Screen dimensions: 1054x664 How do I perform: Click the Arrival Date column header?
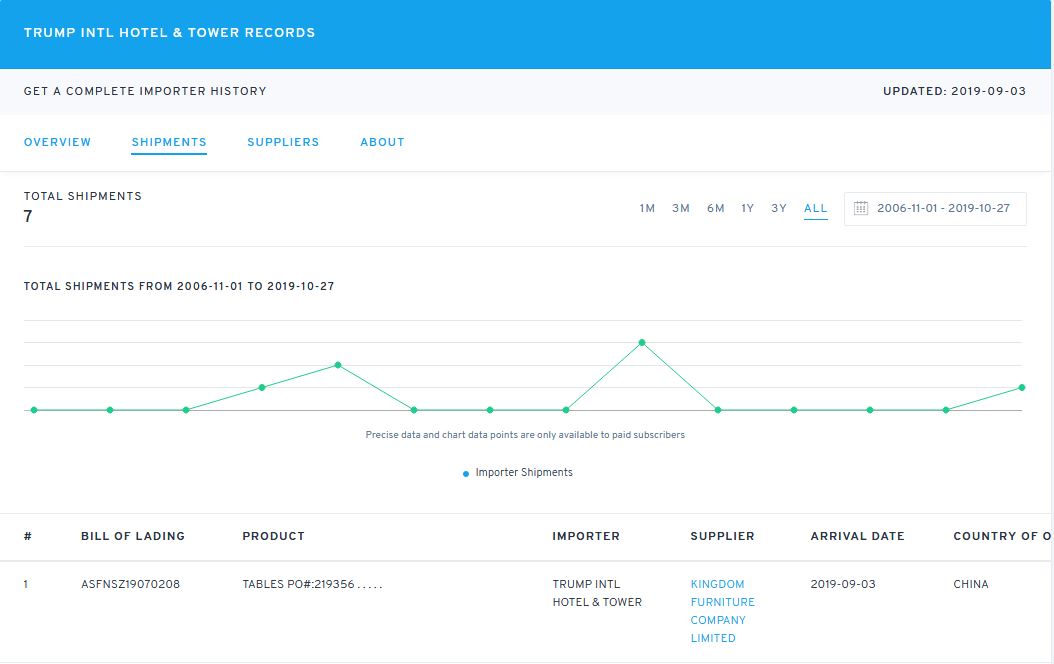[x=857, y=536]
